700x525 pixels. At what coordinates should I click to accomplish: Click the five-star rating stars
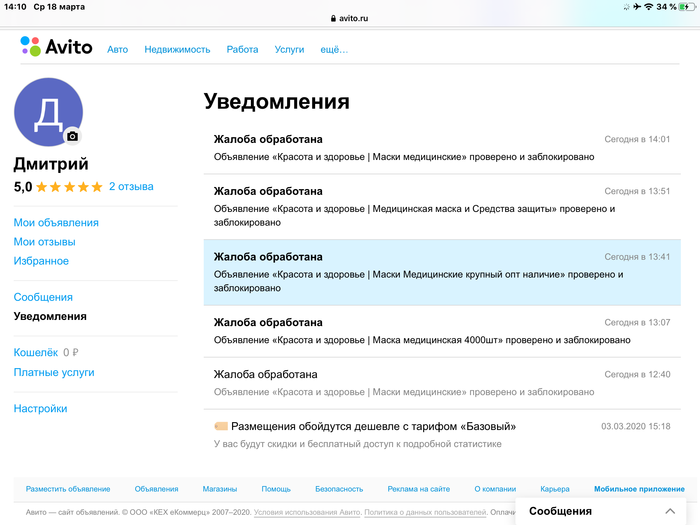tap(69, 187)
